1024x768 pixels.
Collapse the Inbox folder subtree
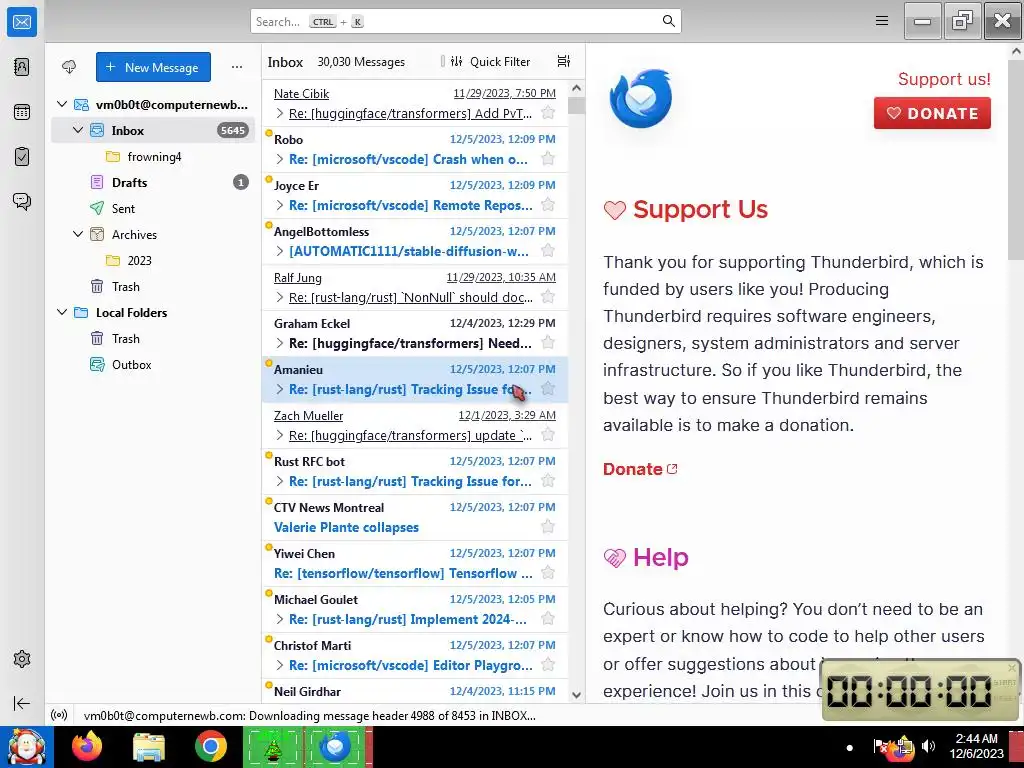pos(78,130)
